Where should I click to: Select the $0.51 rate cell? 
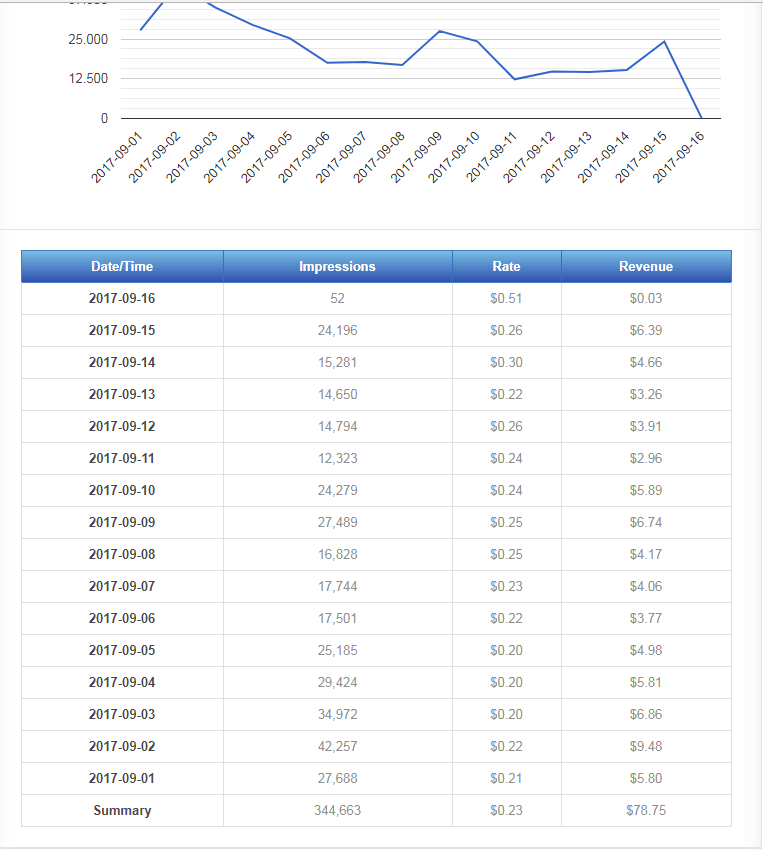506,298
